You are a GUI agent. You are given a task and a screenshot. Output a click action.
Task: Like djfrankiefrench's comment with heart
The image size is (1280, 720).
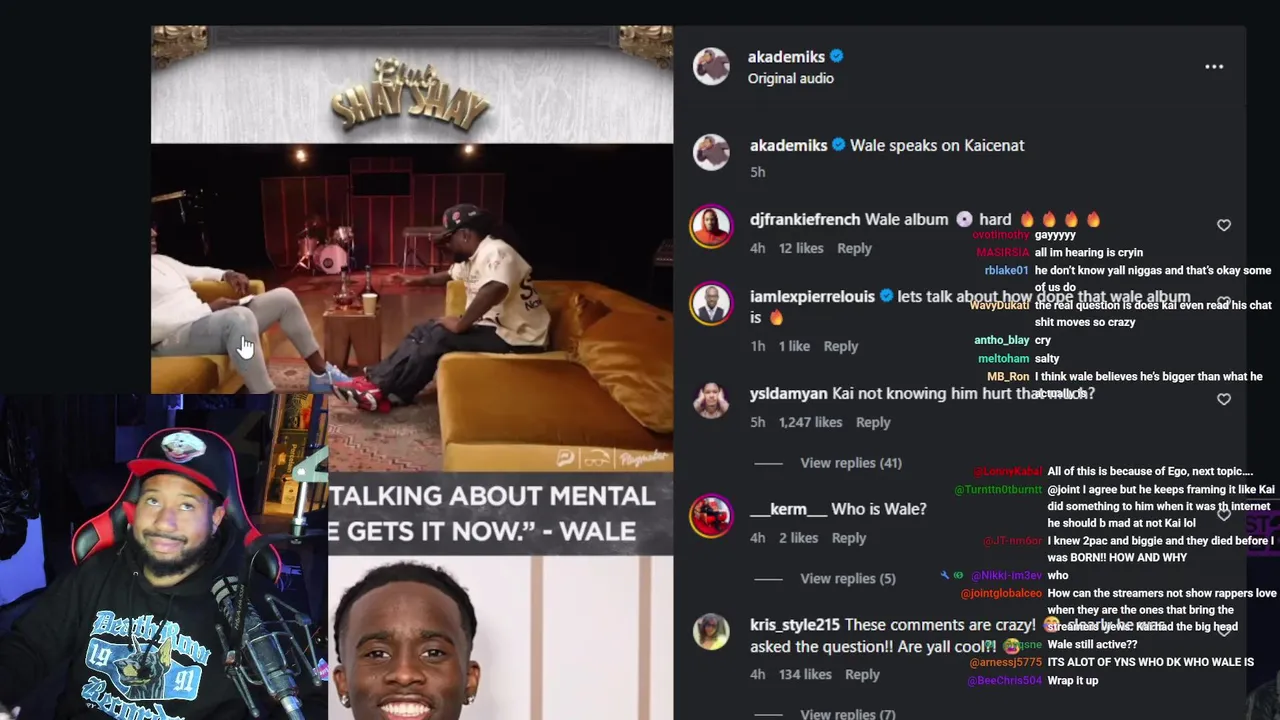pyautogui.click(x=1224, y=226)
